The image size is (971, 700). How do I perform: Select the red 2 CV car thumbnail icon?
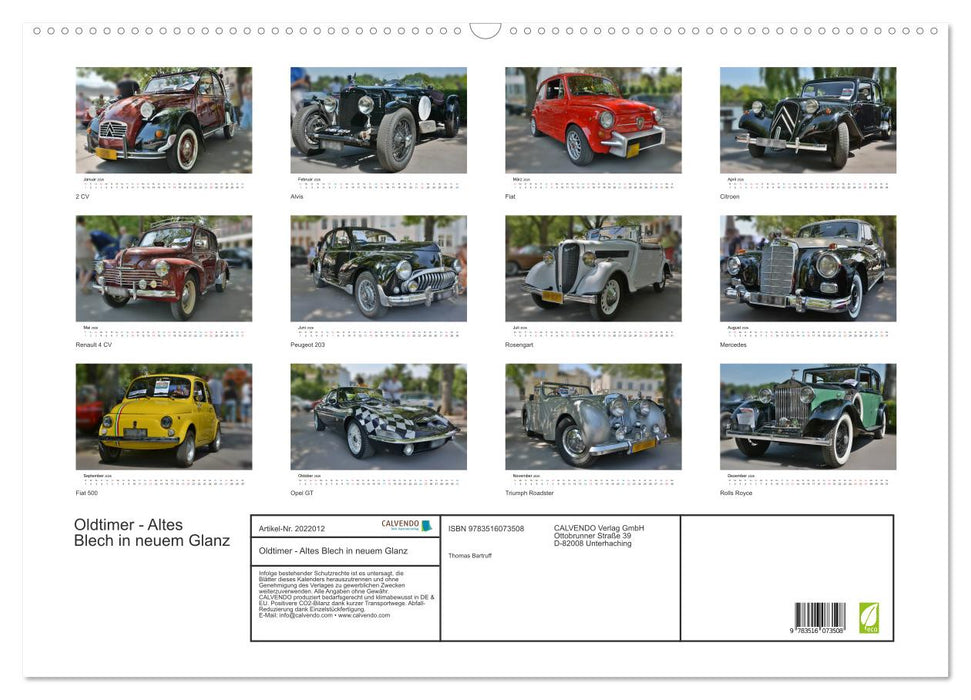click(162, 118)
